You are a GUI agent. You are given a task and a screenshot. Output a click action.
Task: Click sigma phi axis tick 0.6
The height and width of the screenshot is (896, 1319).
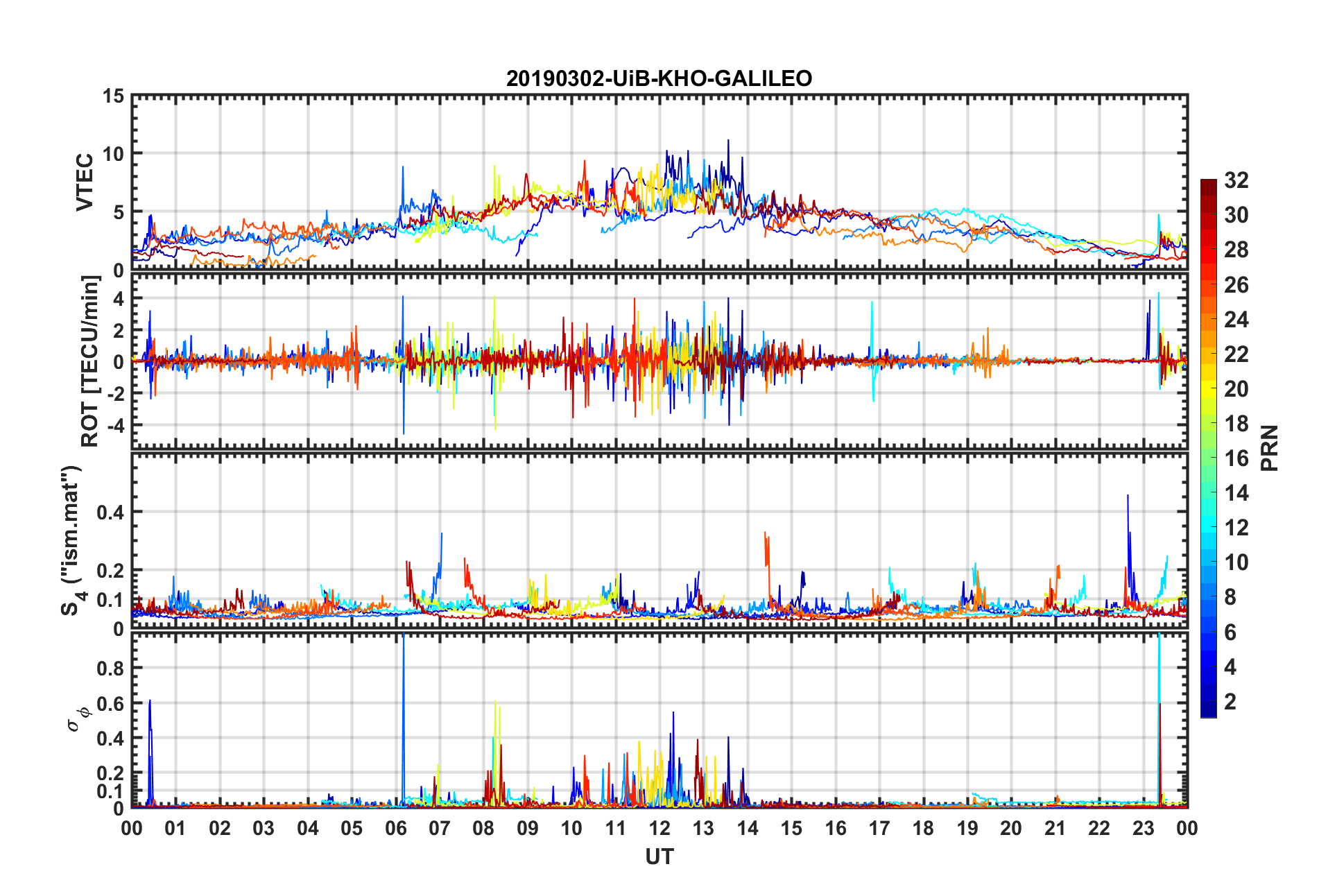point(110,704)
